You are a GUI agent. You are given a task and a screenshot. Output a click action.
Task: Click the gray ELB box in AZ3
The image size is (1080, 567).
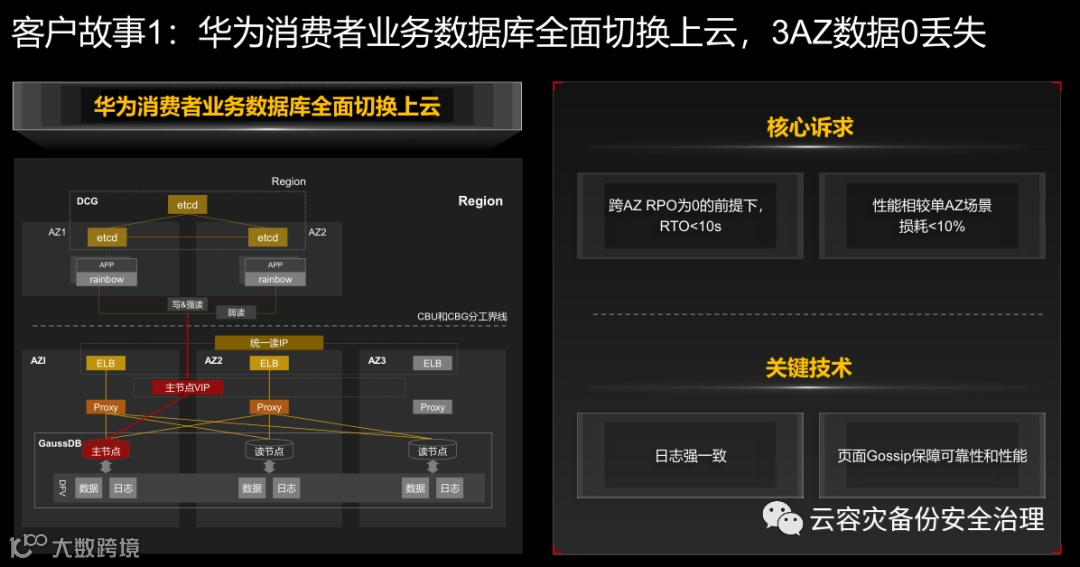pyautogui.click(x=433, y=363)
